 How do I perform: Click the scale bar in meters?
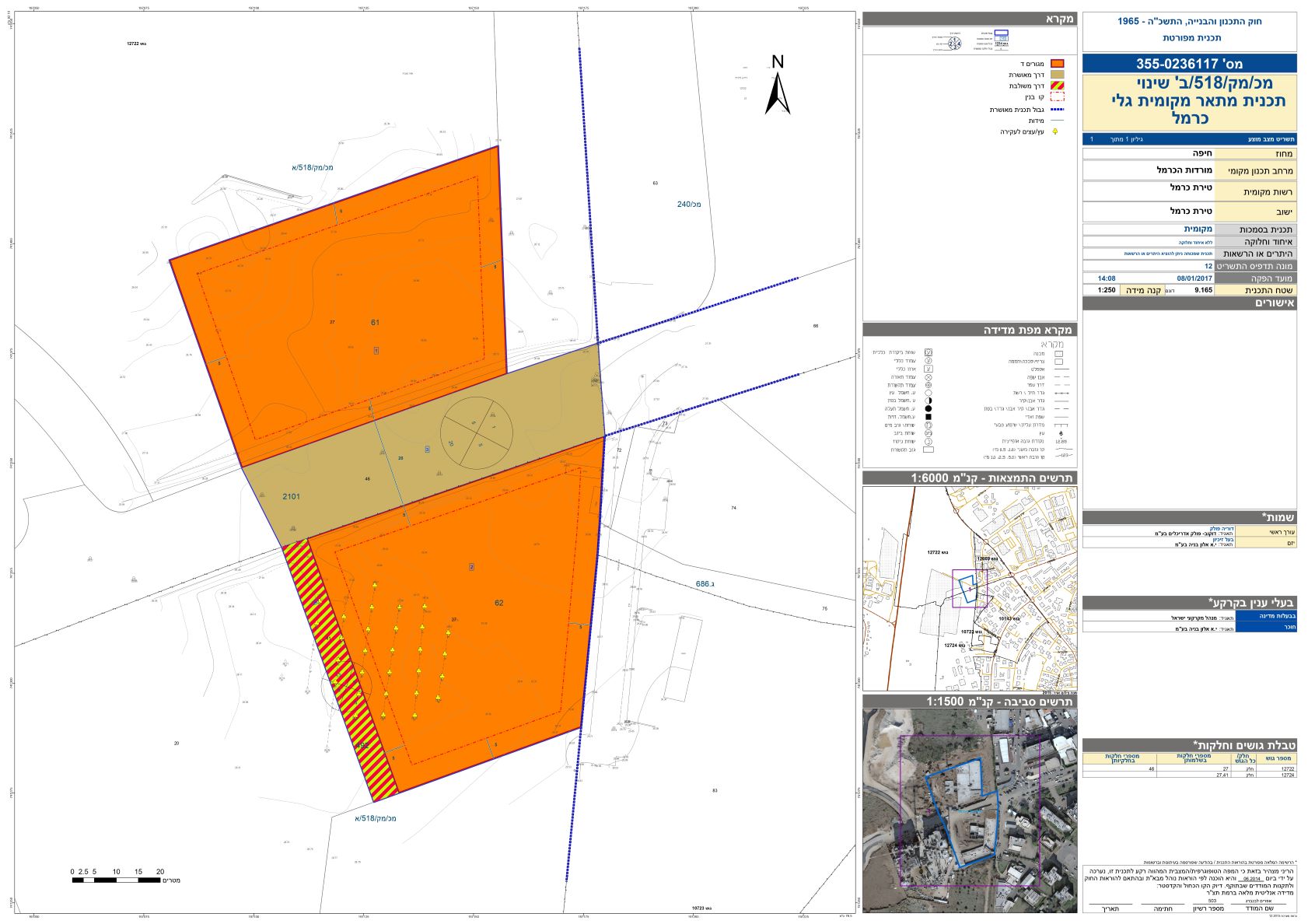coord(118,880)
